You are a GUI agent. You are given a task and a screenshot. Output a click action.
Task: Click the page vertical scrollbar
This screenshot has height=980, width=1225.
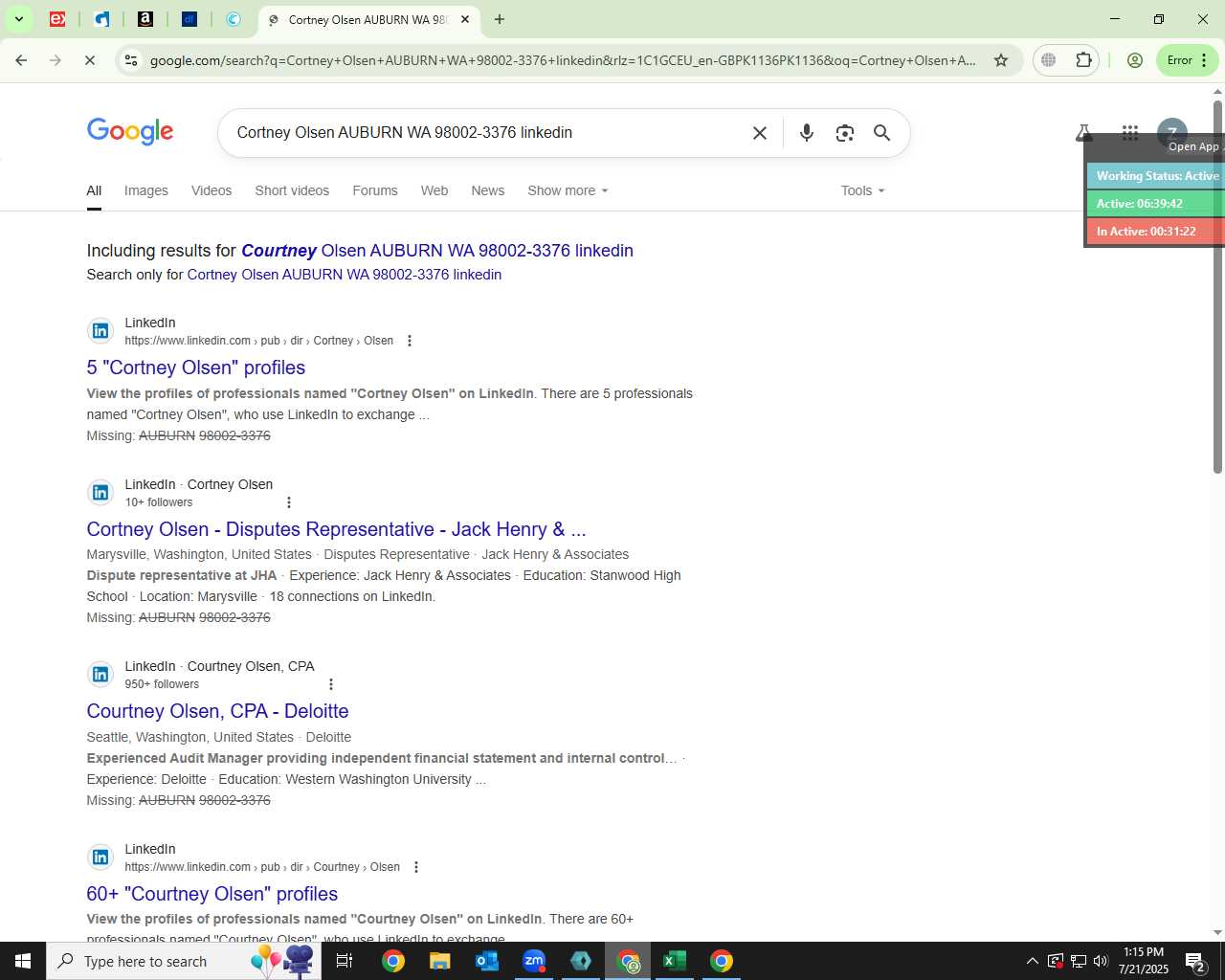(1217, 287)
